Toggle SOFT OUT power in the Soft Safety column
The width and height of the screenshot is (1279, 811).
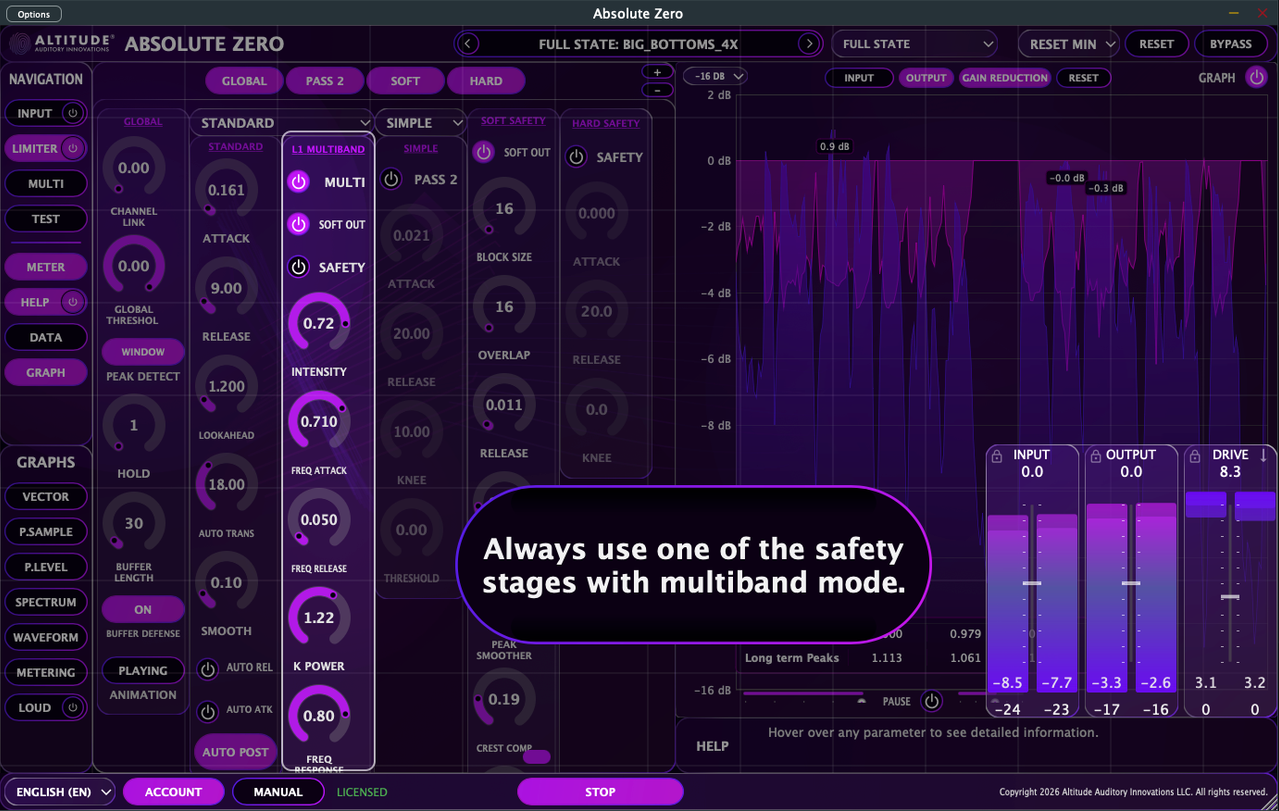coord(484,152)
